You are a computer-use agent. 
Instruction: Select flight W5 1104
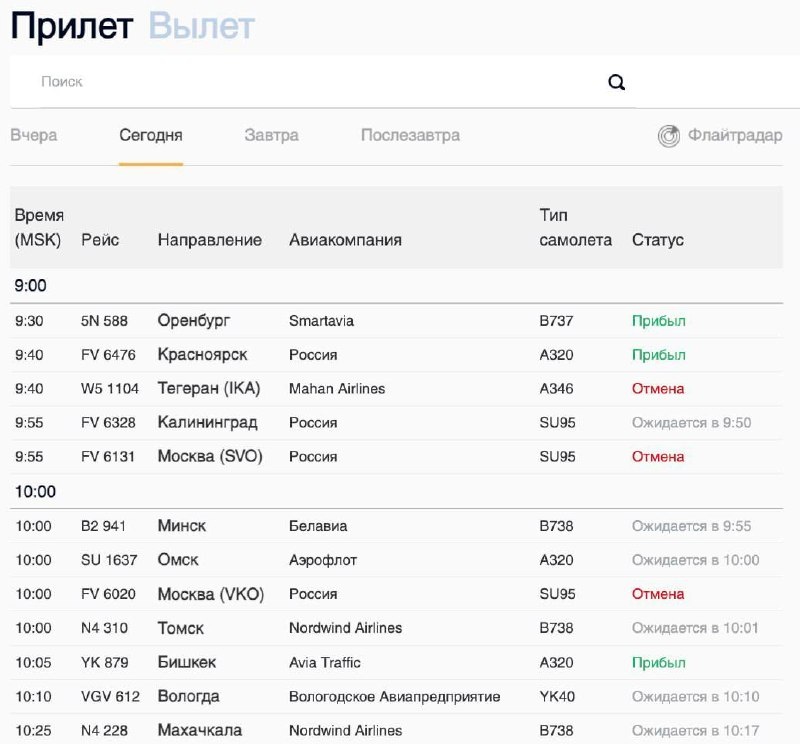point(110,389)
